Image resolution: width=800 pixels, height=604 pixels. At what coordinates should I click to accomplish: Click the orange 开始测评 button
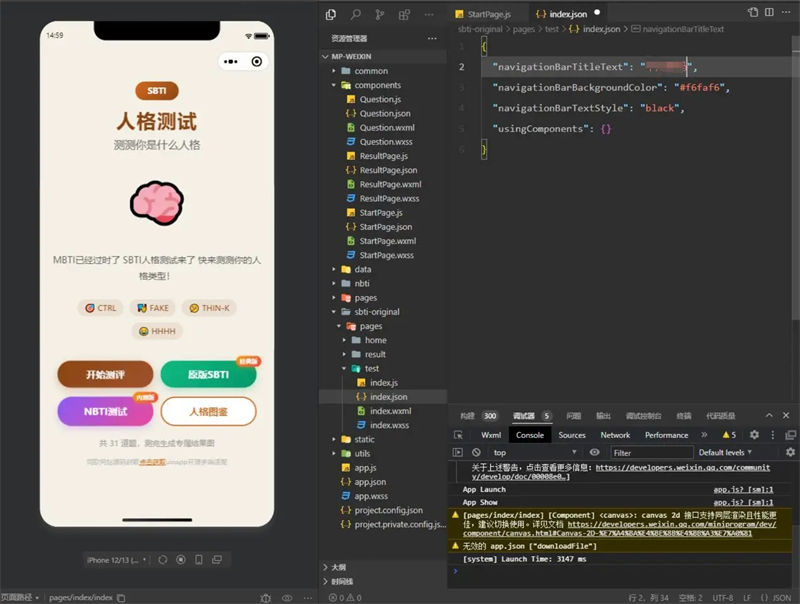[106, 374]
